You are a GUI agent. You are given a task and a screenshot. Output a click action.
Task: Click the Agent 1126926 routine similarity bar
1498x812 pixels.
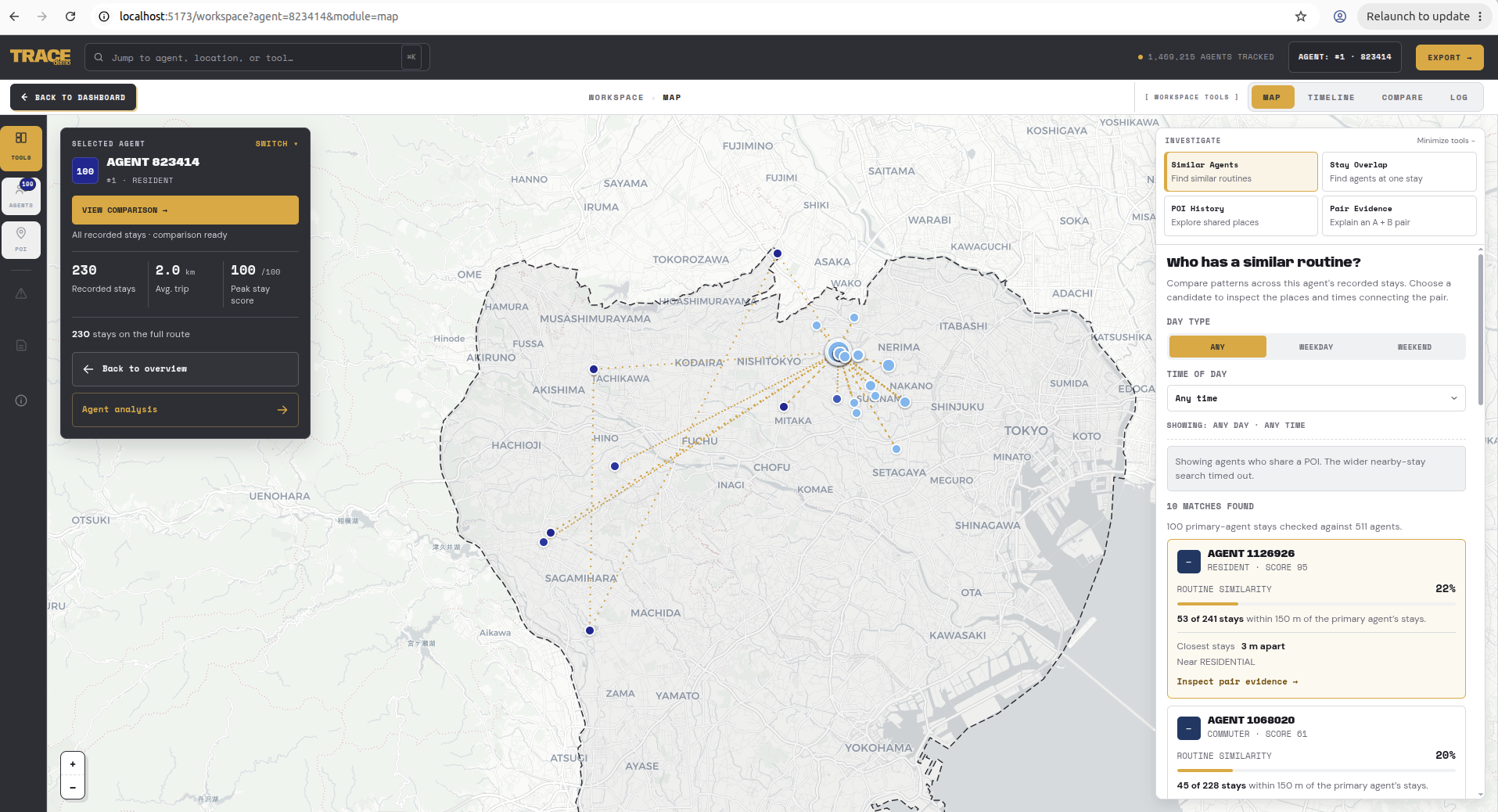pyautogui.click(x=1316, y=603)
